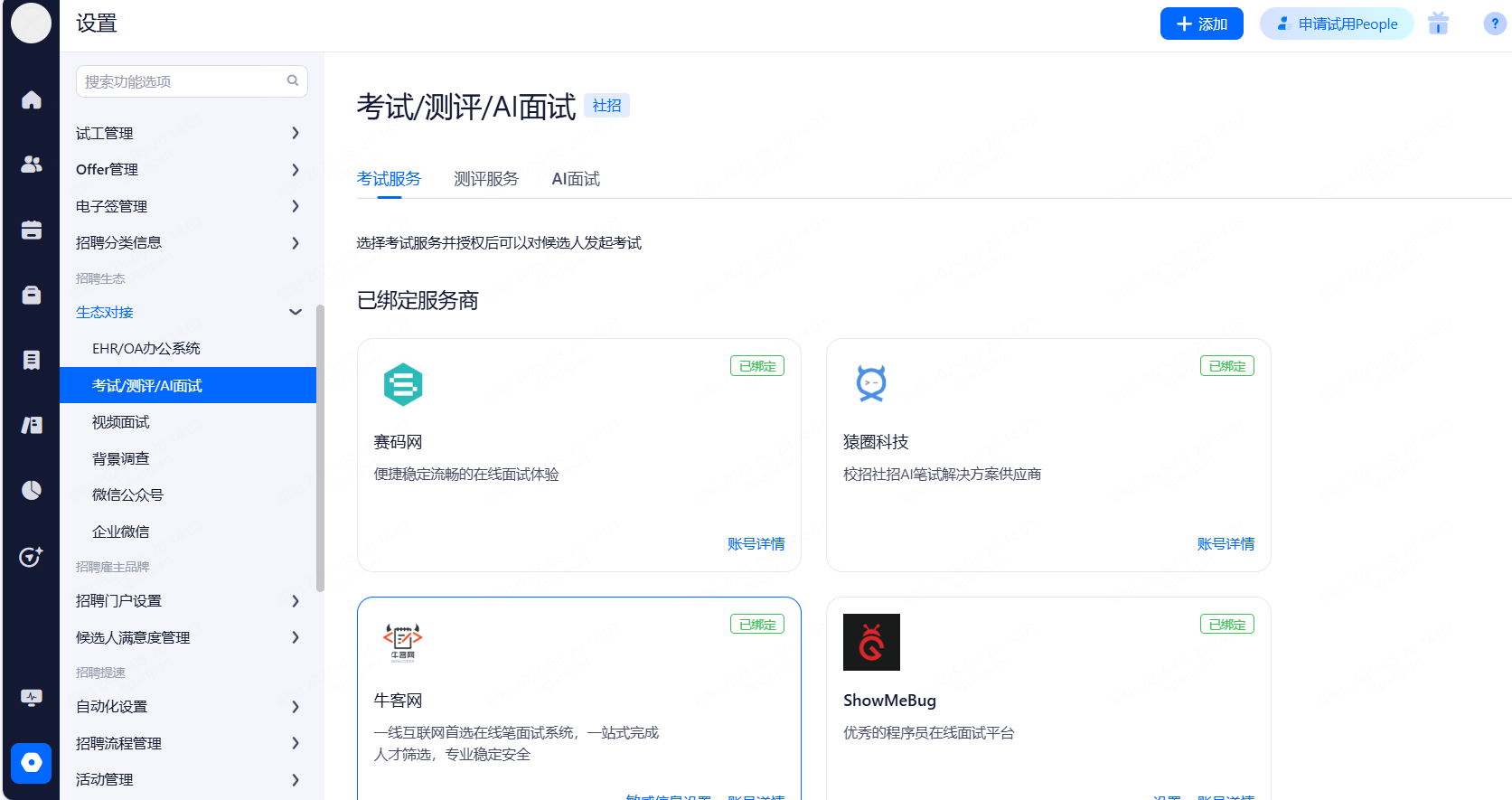Image resolution: width=1512 pixels, height=800 pixels.
Task: Click the pie chart reports icon
Action: pyautogui.click(x=32, y=490)
